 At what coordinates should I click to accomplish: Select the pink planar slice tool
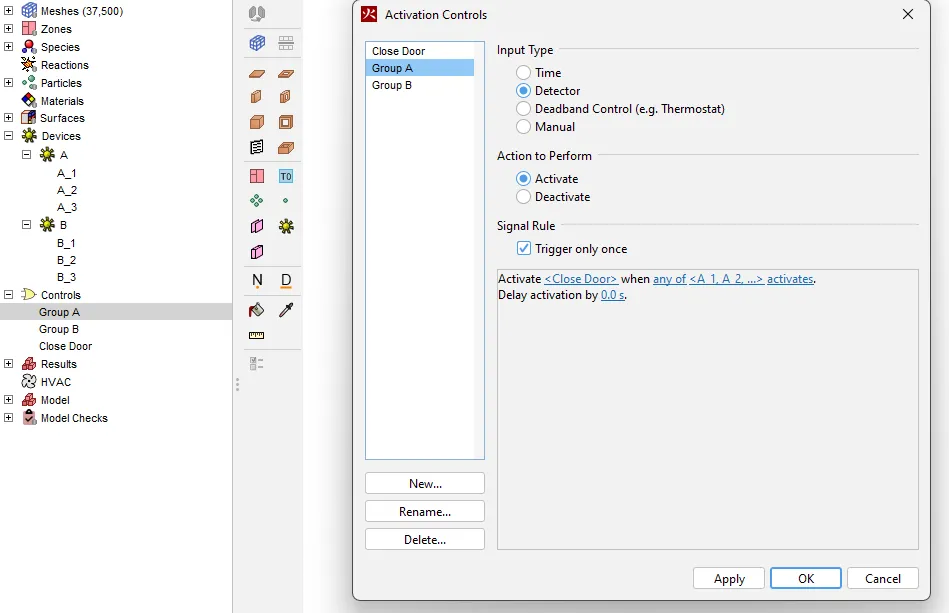(257, 226)
